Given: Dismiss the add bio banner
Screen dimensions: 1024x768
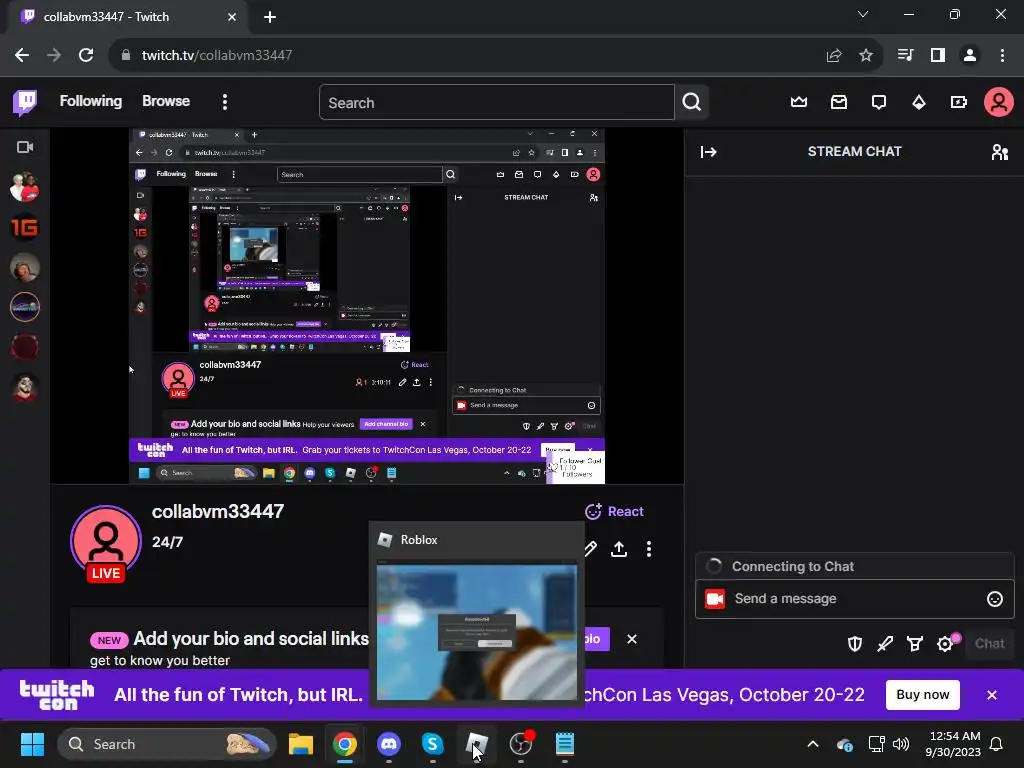Looking at the screenshot, I should click(632, 639).
